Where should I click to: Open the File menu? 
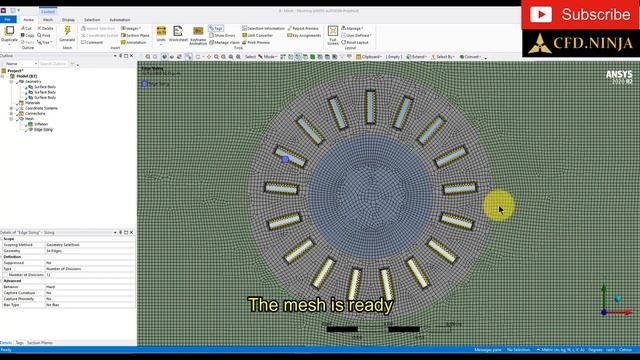coord(8,19)
